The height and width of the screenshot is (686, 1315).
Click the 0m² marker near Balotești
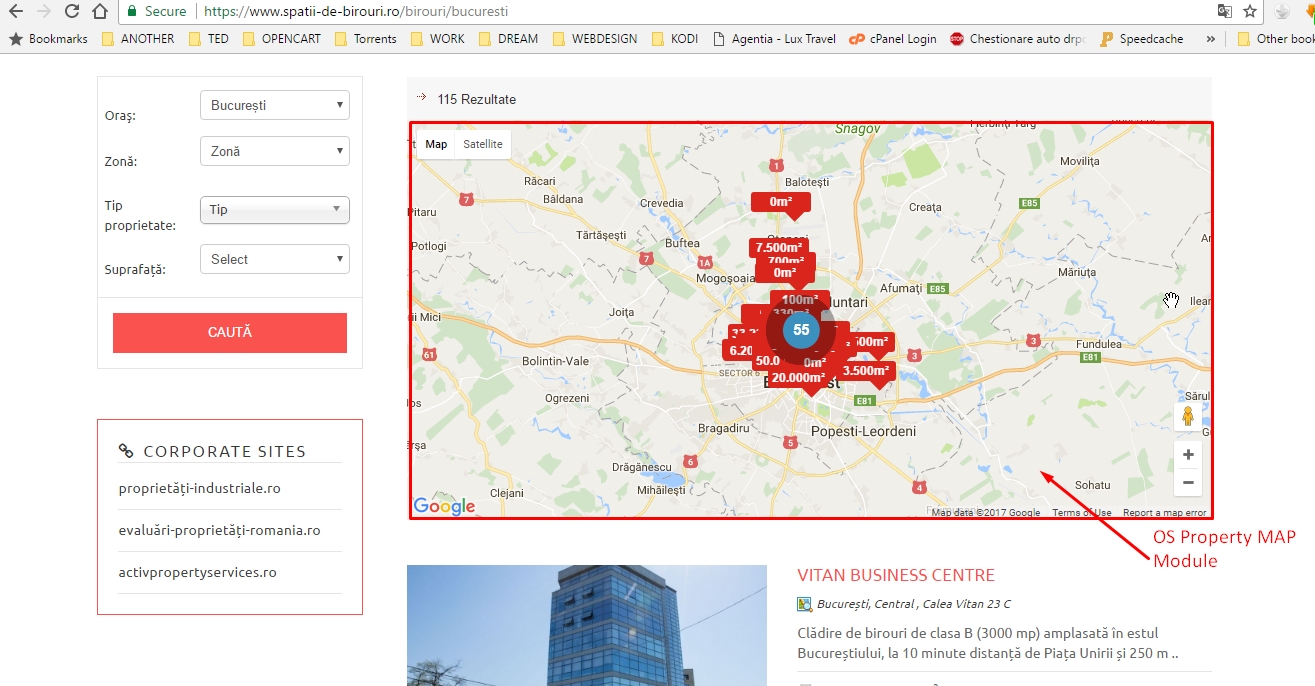781,202
